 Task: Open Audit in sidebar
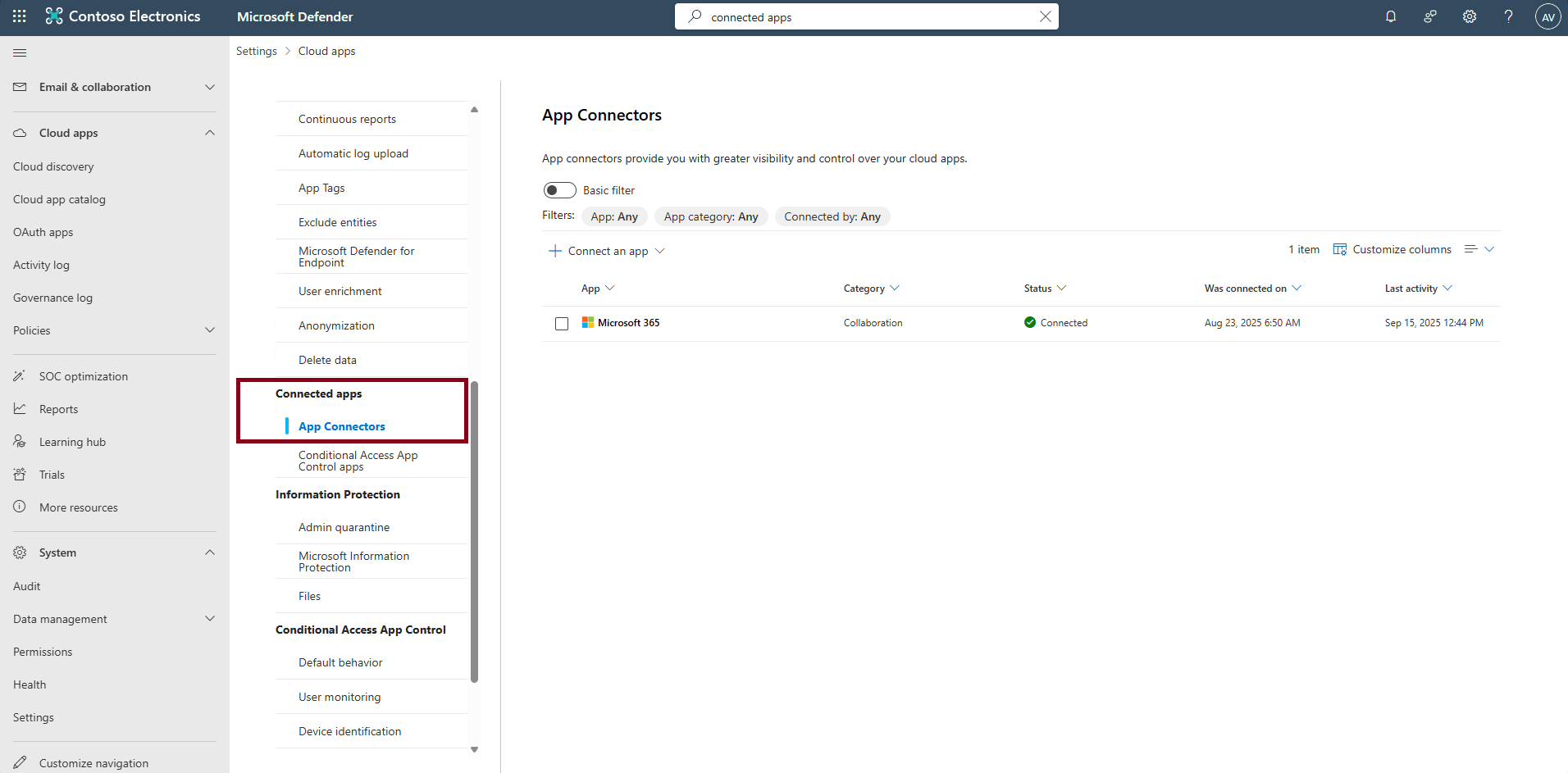[26, 586]
